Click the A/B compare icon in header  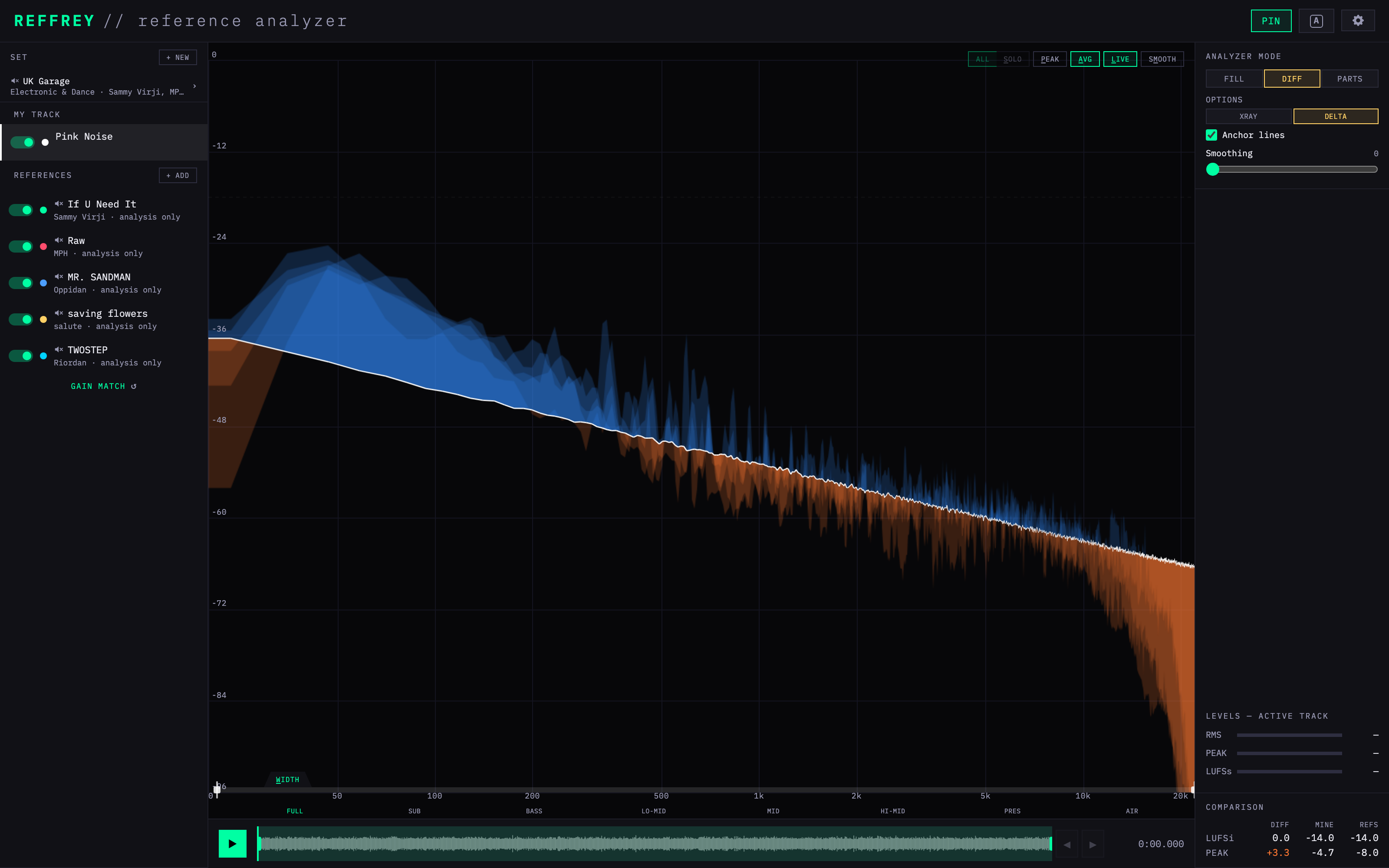click(x=1316, y=21)
